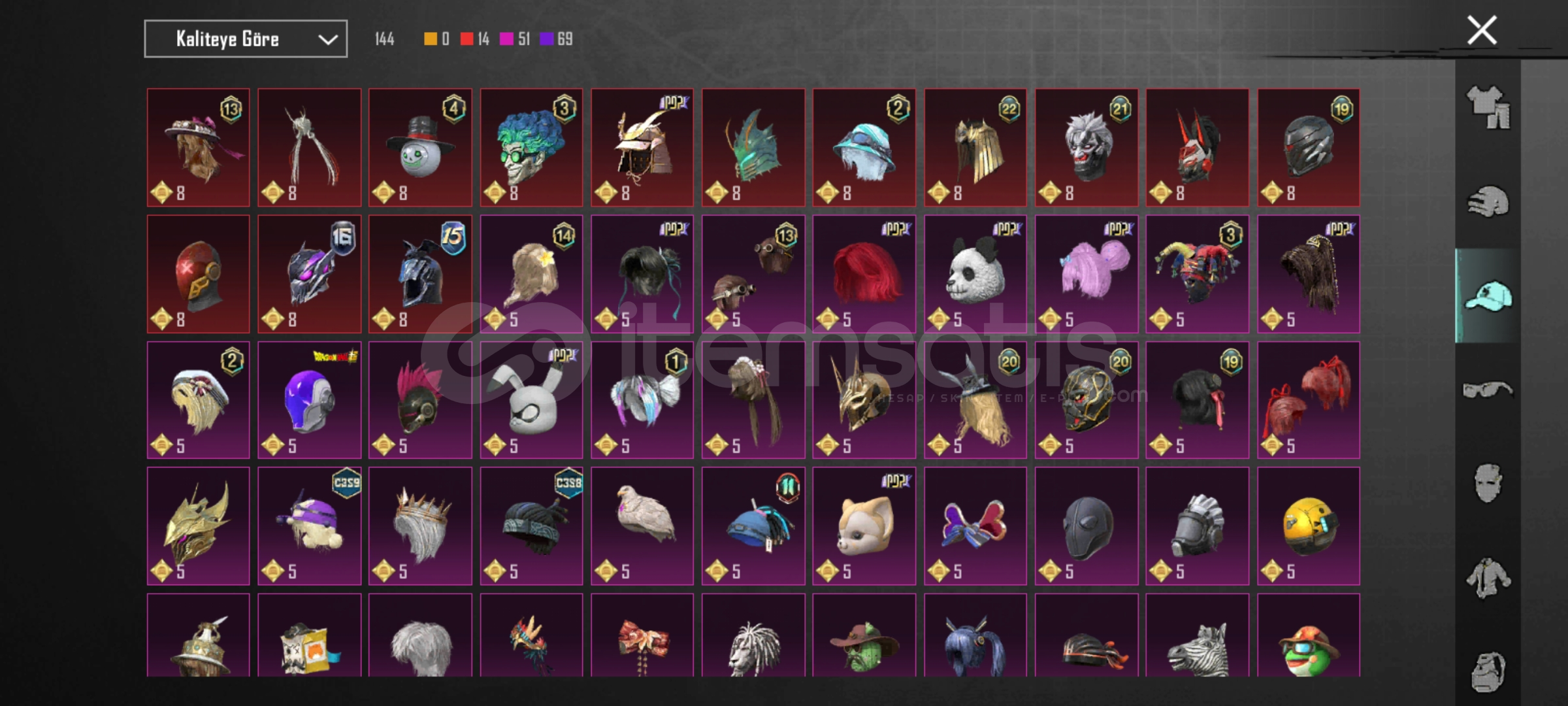The width and height of the screenshot is (1568, 706).
Task: Open the jacket category icon
Action: coord(1488,578)
